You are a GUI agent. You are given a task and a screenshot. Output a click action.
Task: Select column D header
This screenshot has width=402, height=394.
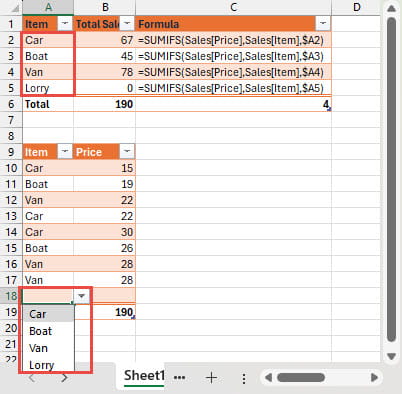point(356,7)
